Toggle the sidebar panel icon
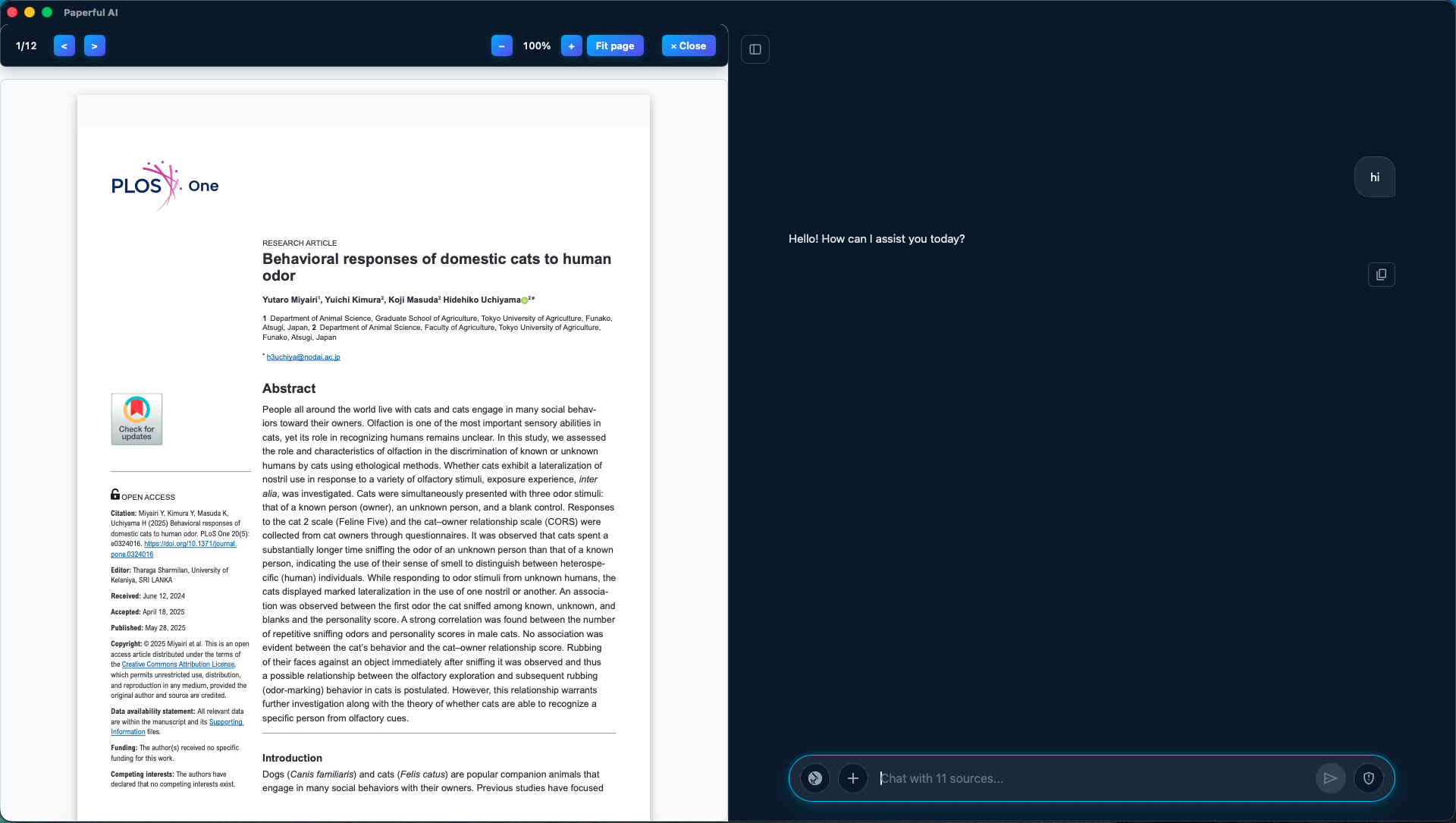The width and height of the screenshot is (1456, 823). 755,49
